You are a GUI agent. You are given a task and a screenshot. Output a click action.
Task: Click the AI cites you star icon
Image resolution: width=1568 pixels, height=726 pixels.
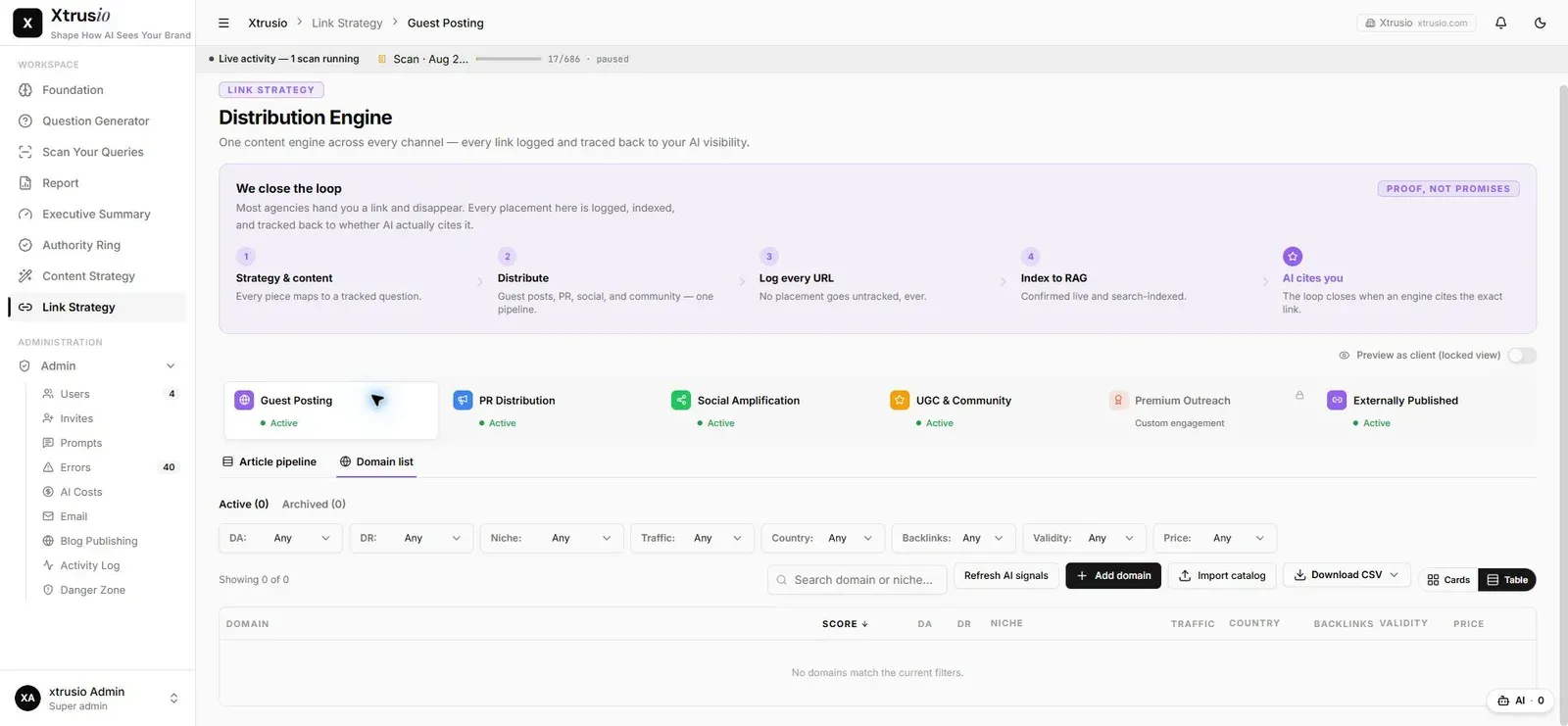pos(1293,256)
